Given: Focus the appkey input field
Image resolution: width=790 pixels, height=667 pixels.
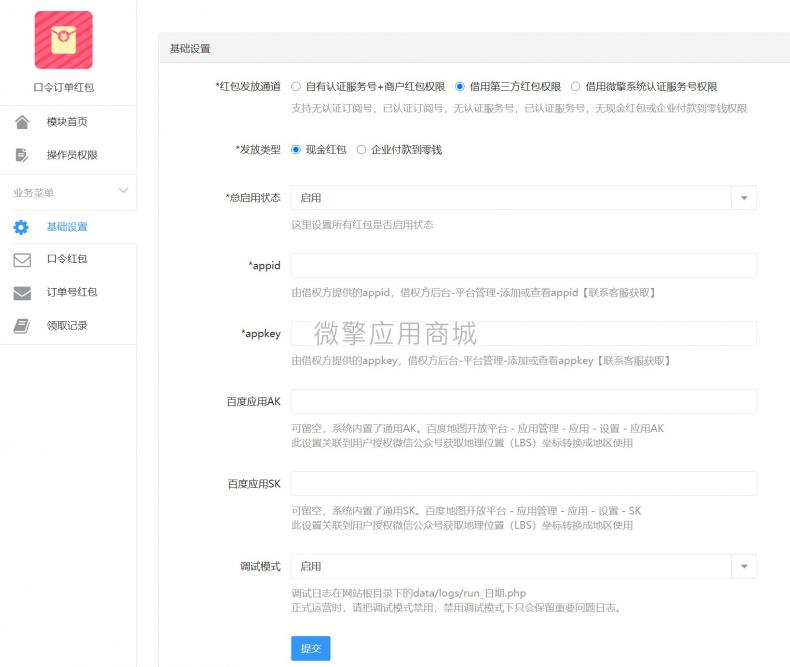Looking at the screenshot, I should click(523, 334).
